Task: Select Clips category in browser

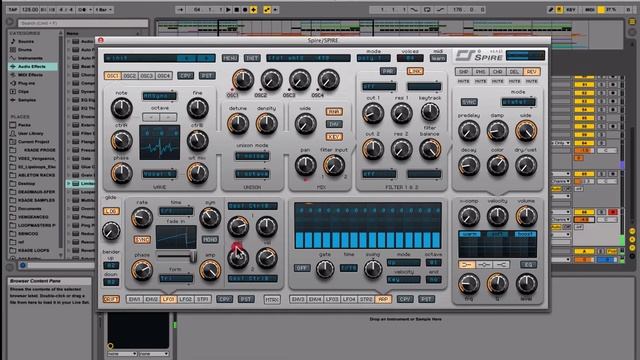Action: tap(23, 91)
